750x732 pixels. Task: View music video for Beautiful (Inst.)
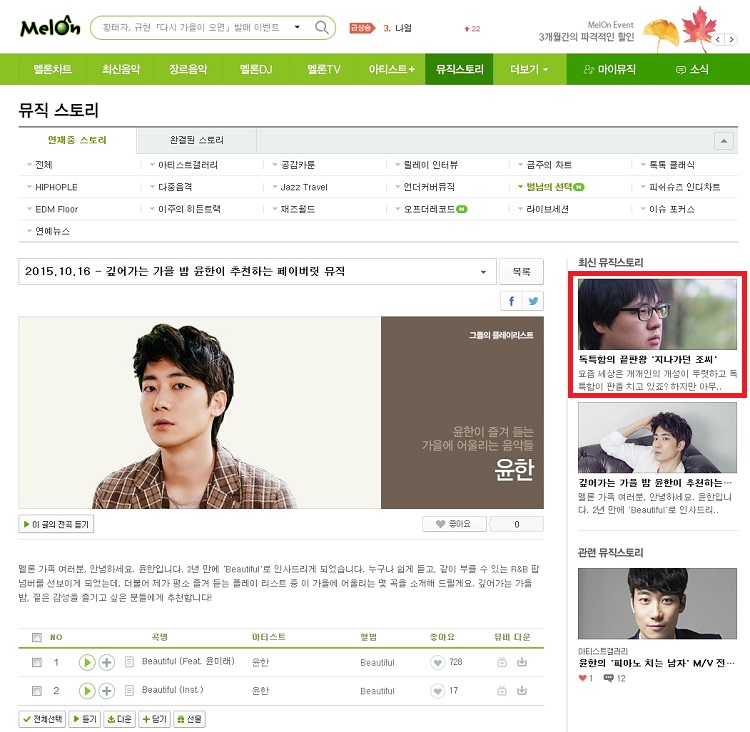502,691
